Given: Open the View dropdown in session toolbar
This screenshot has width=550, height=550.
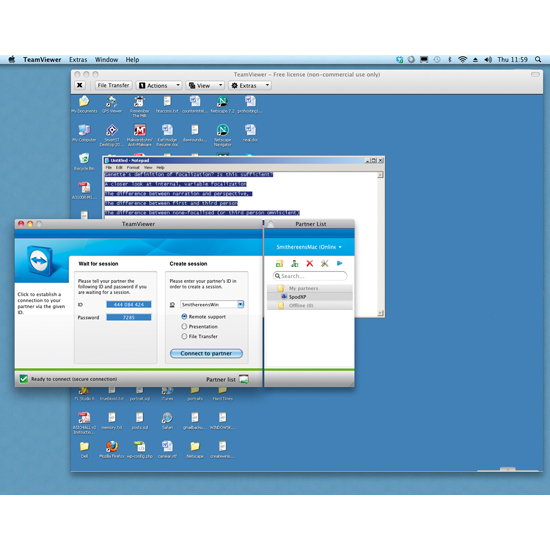Looking at the screenshot, I should click(x=205, y=85).
